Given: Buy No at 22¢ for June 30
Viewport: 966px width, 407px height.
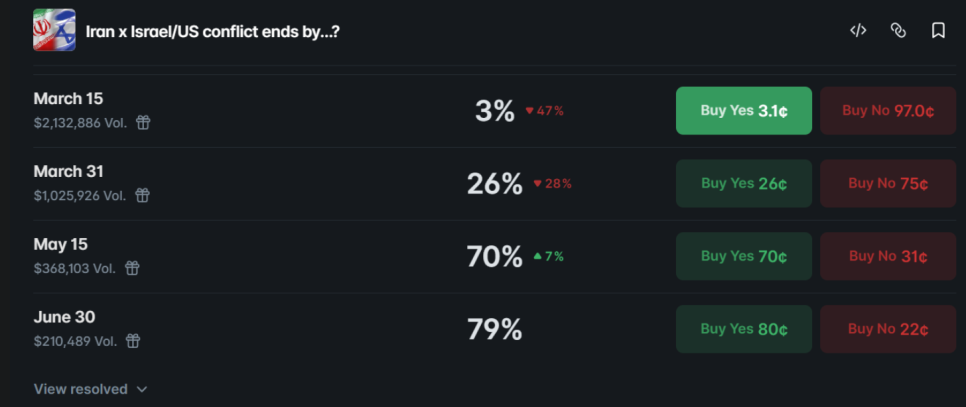Looking at the screenshot, I should (x=888, y=329).
